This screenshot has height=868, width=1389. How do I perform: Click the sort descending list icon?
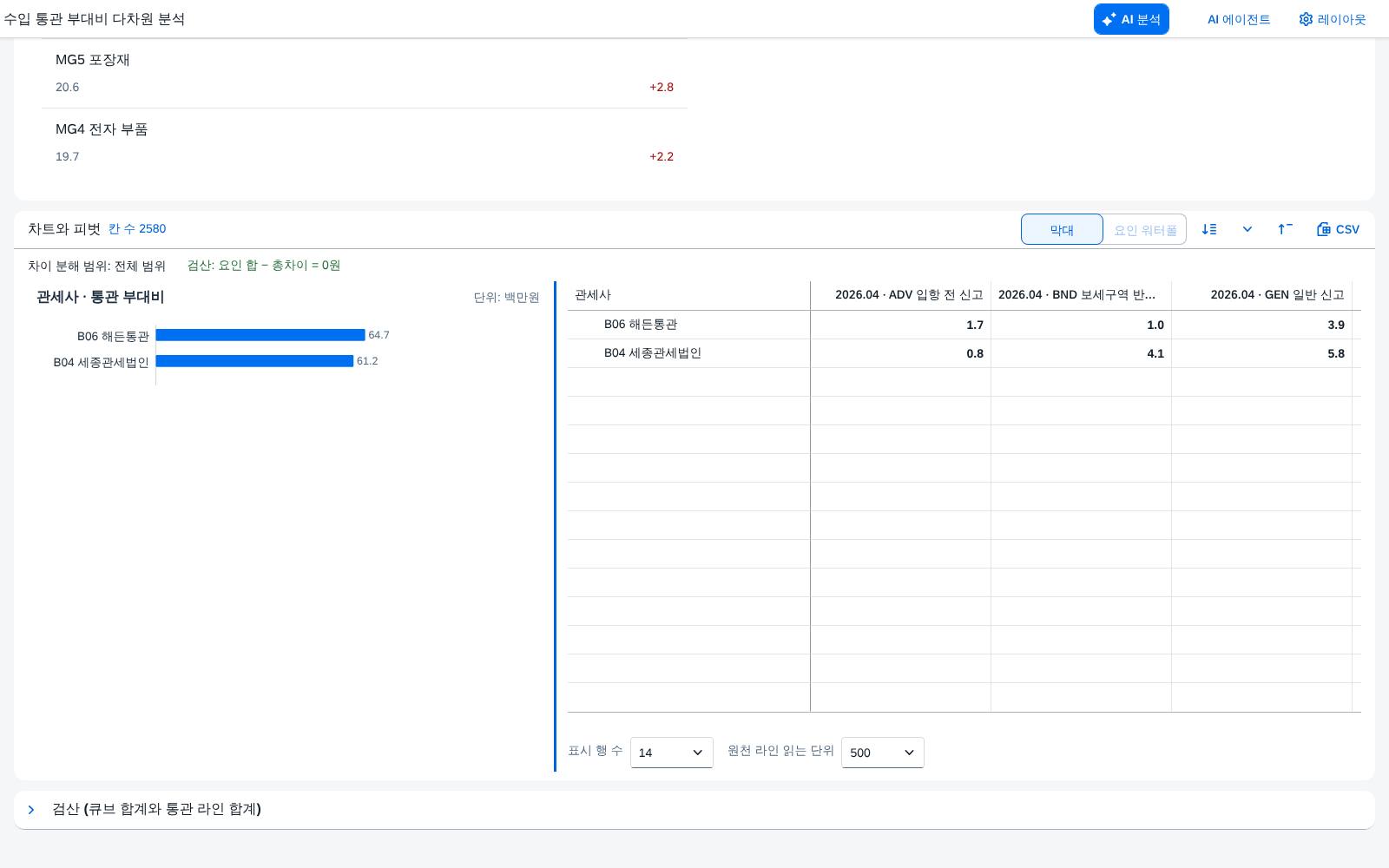(1209, 229)
